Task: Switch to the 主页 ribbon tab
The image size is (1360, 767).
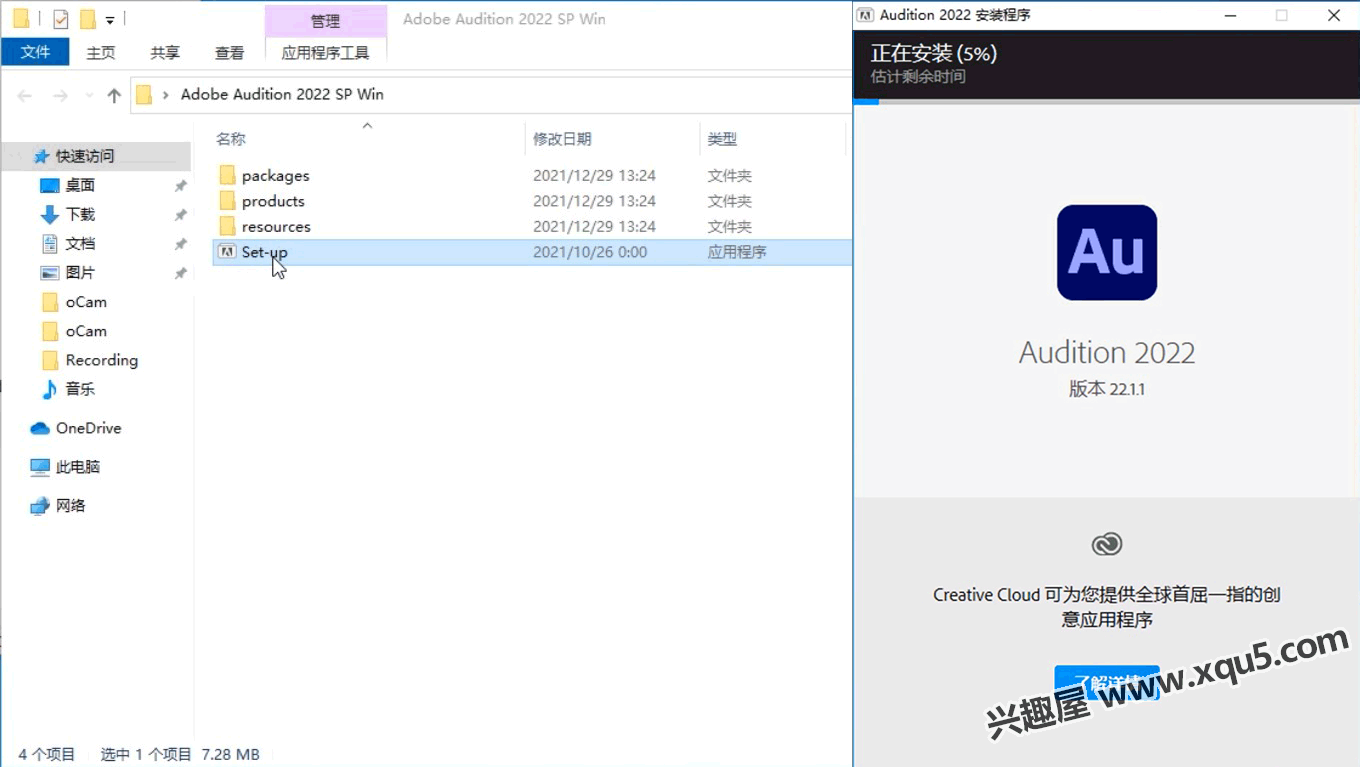Action: coord(101,53)
